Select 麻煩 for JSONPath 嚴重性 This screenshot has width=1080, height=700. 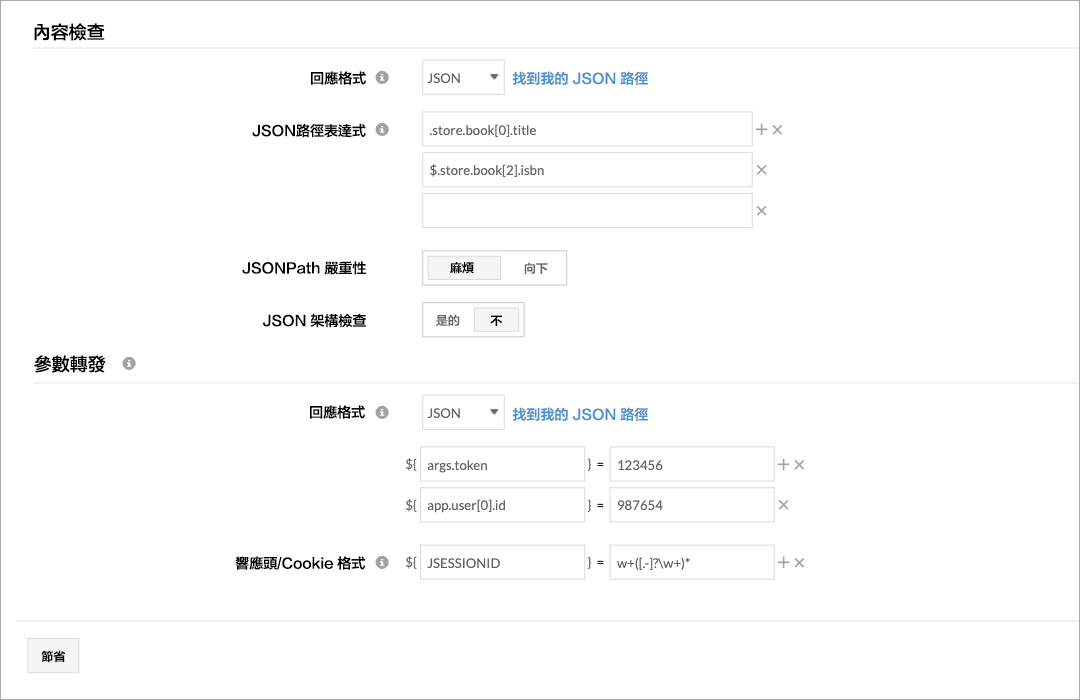[463, 268]
